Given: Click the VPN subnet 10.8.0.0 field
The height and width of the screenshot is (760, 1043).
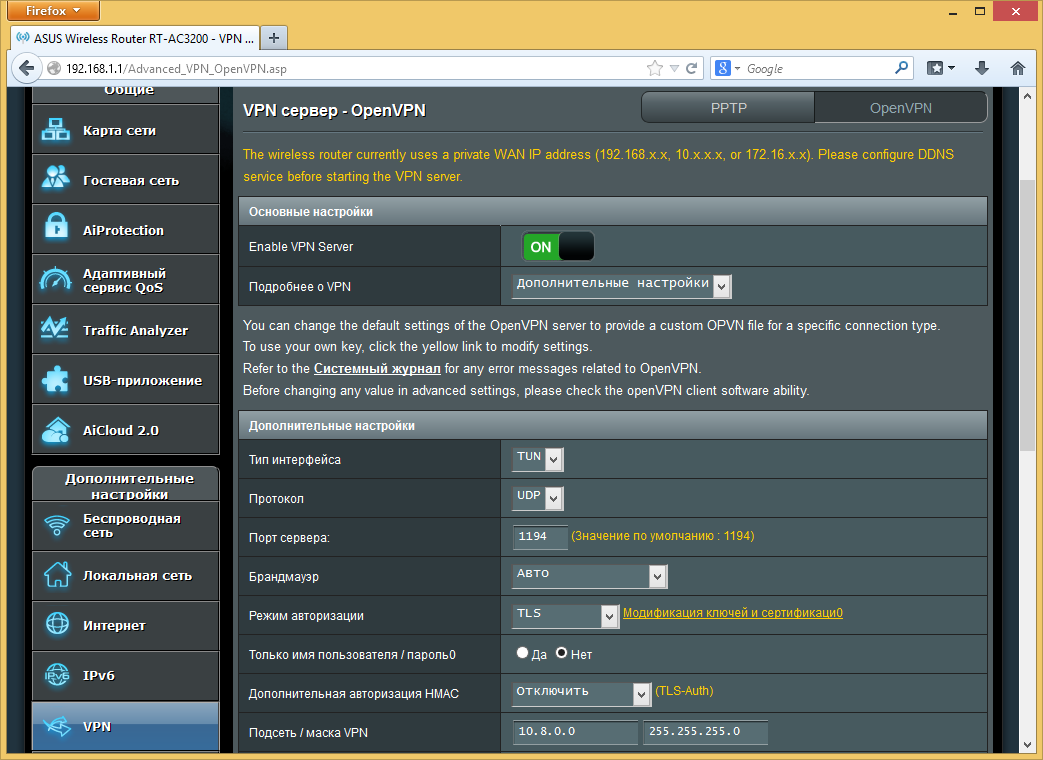Looking at the screenshot, I should coord(575,732).
